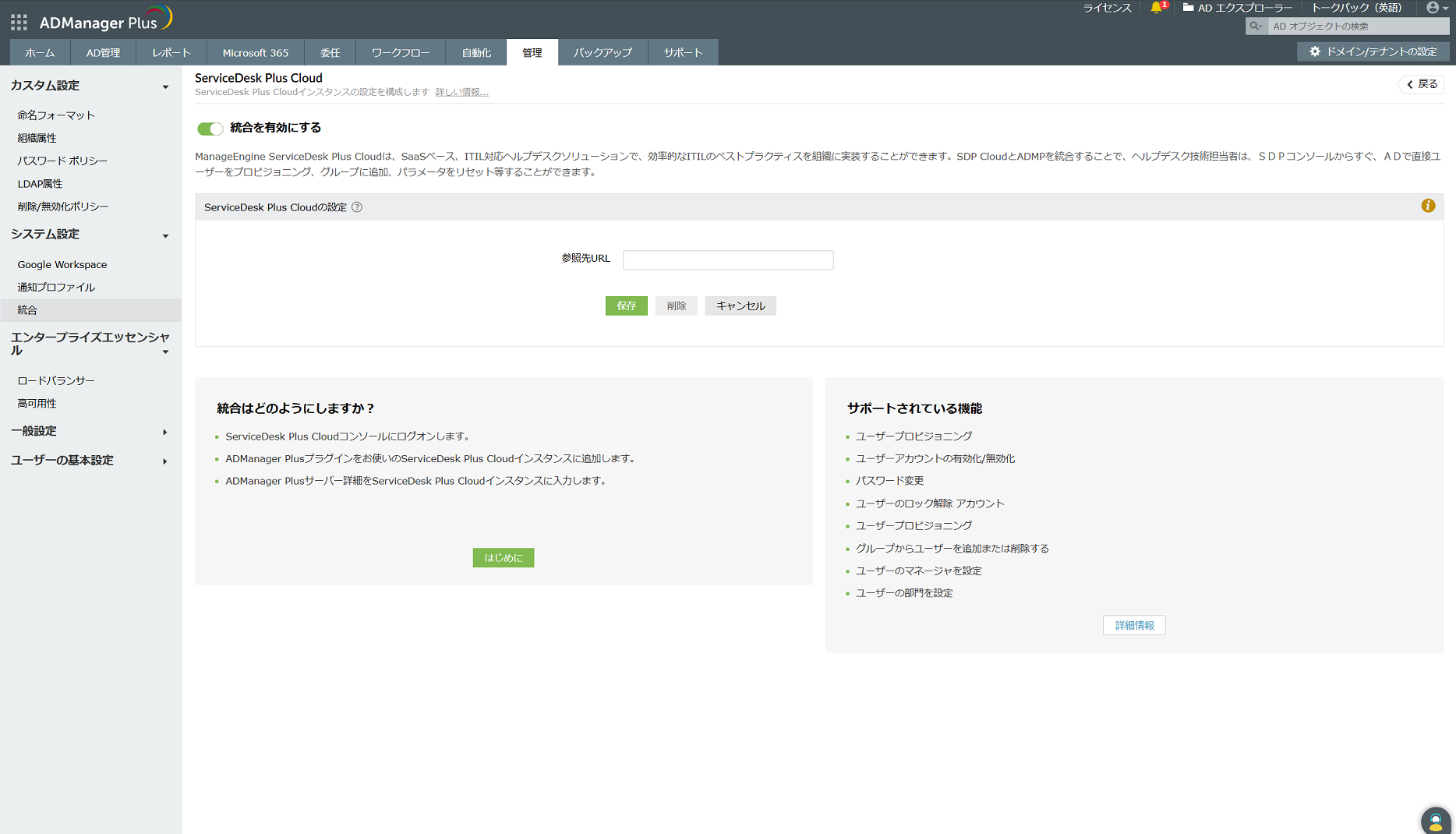1456x834 pixels.
Task: Click the 詳細情報 button
Action: 1134,625
